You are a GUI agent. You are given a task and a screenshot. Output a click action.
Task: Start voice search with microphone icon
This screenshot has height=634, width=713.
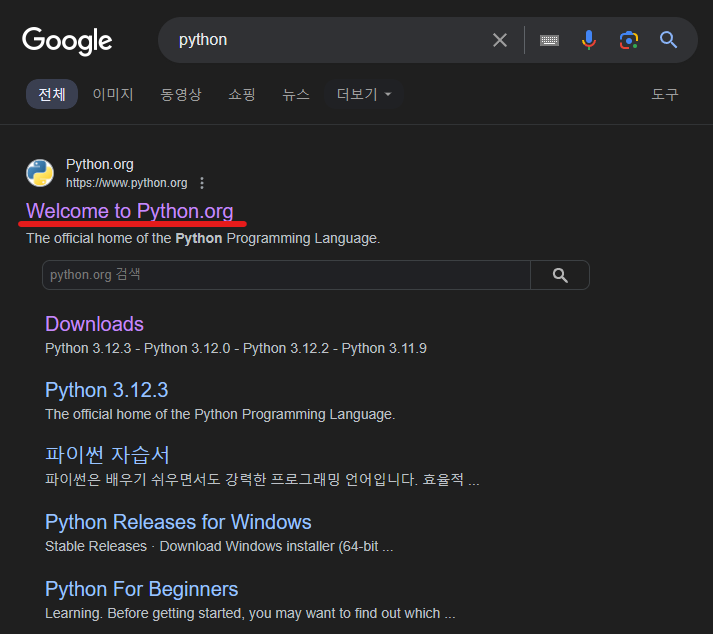pyautogui.click(x=588, y=40)
